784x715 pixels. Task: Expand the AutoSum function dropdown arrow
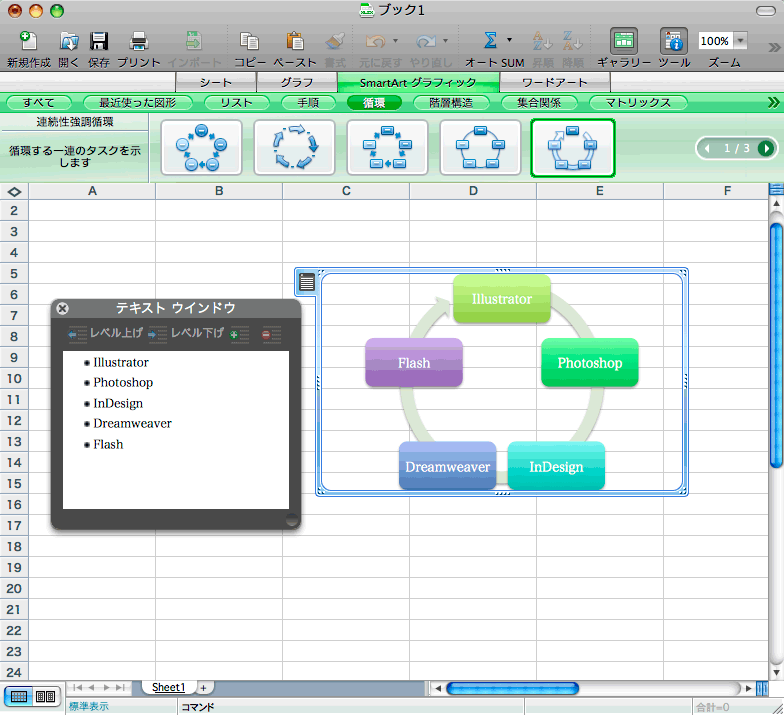(510, 40)
